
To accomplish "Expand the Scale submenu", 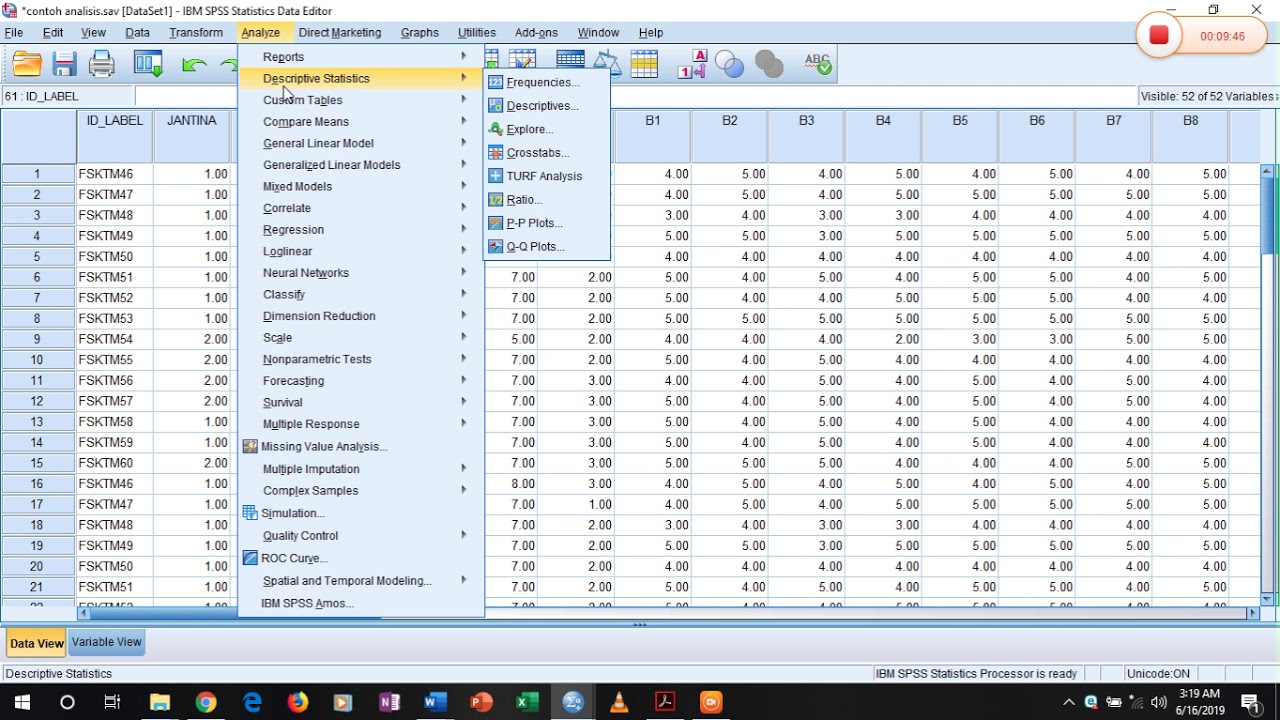I will 361,338.
